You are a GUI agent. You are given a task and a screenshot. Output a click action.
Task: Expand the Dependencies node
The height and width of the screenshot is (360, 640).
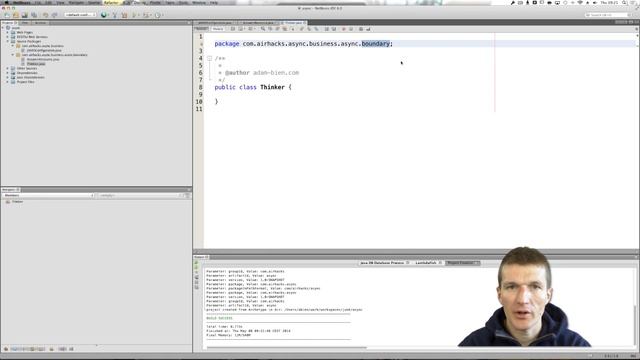pos(7,73)
